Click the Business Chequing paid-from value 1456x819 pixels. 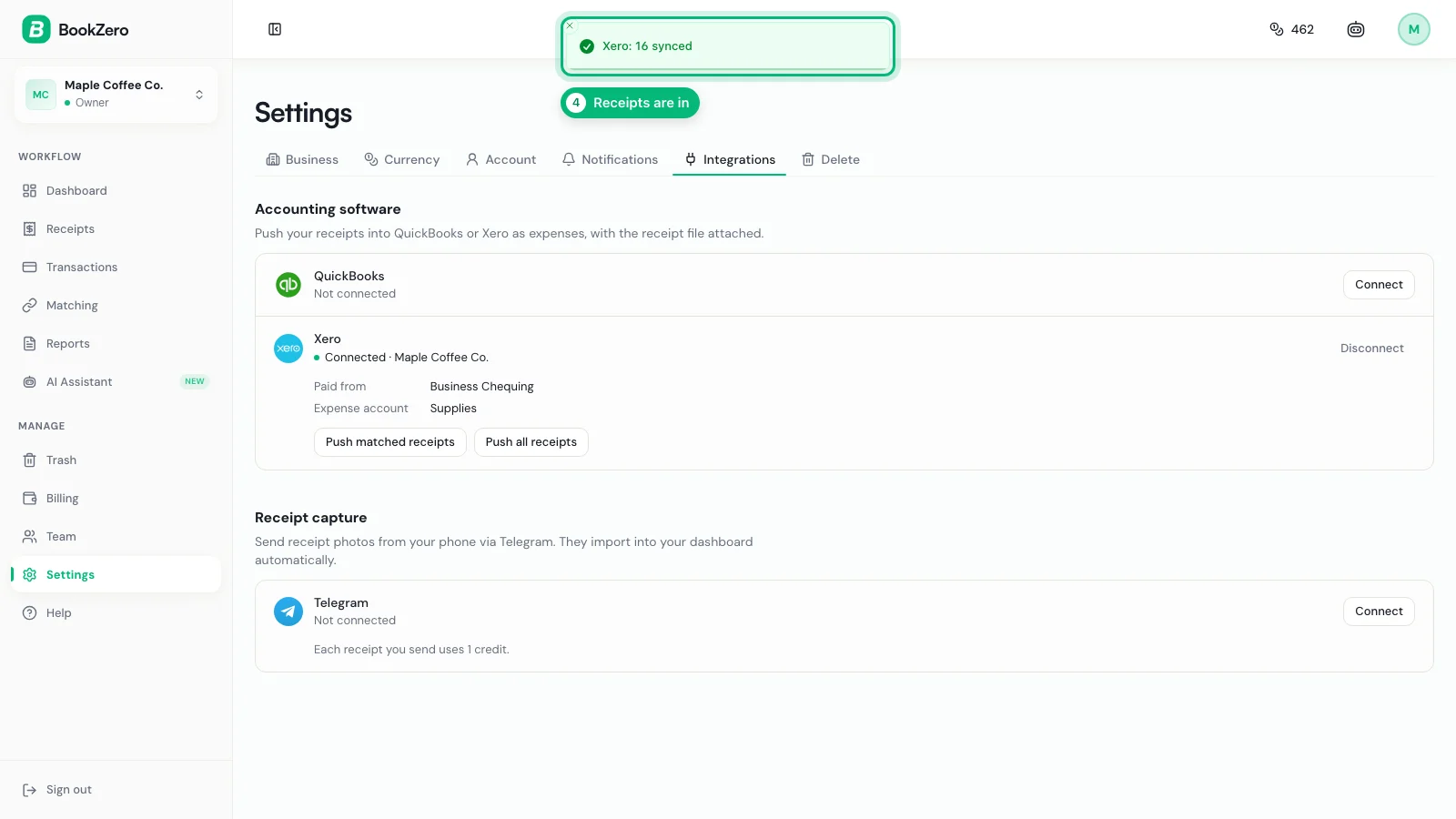(x=482, y=387)
